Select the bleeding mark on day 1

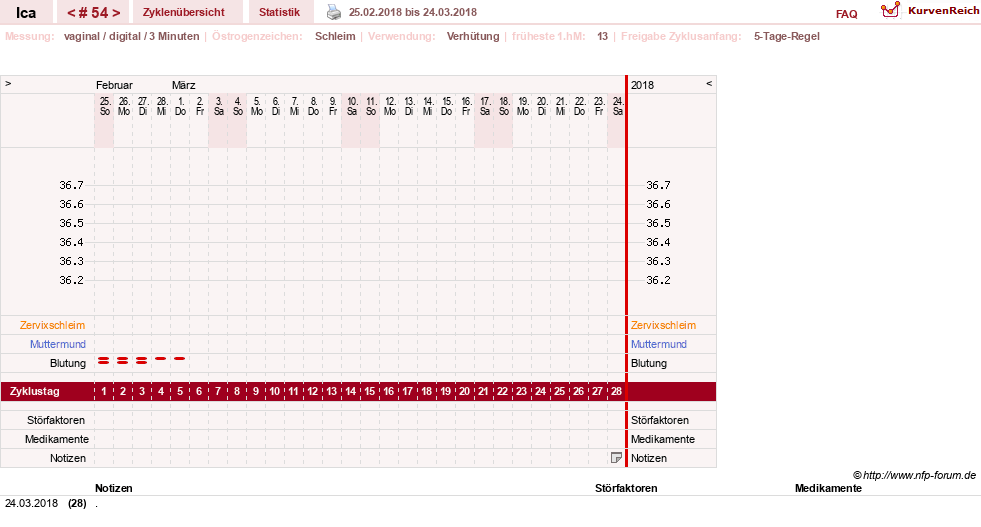[x=104, y=361]
